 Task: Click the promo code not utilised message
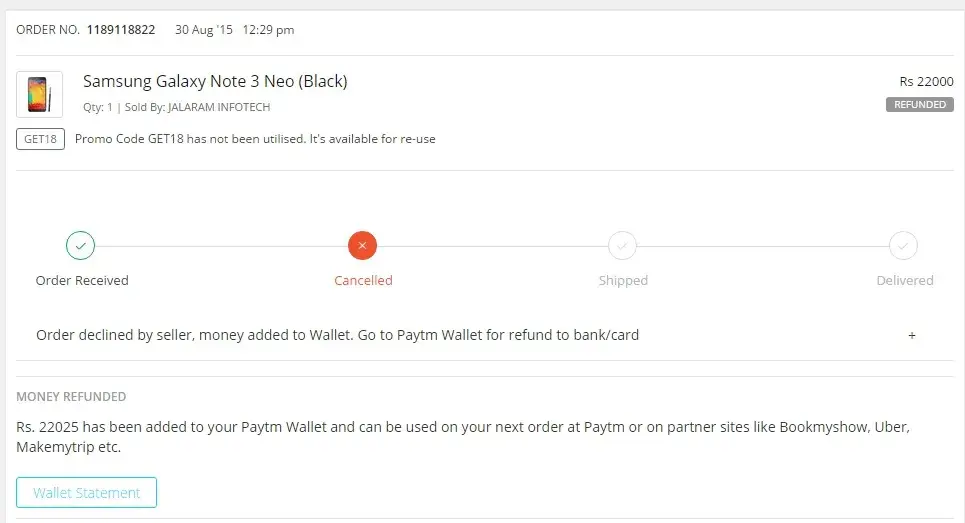[255, 139]
